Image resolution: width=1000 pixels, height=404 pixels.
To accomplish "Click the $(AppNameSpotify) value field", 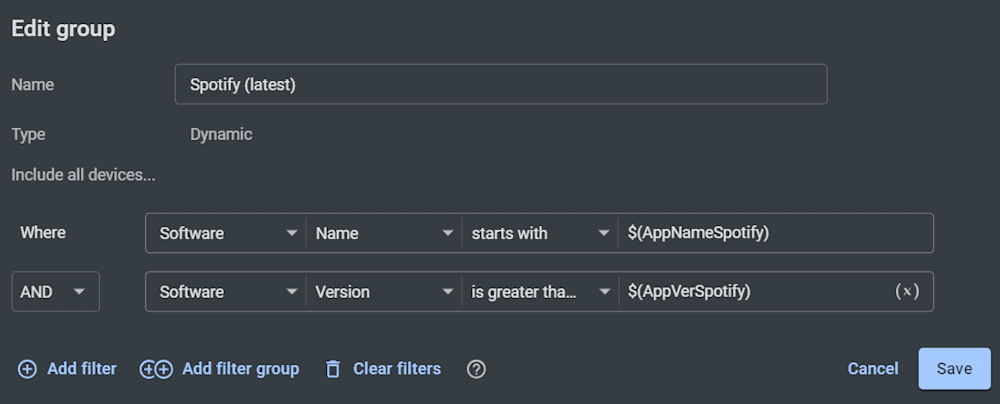I will coord(775,233).
